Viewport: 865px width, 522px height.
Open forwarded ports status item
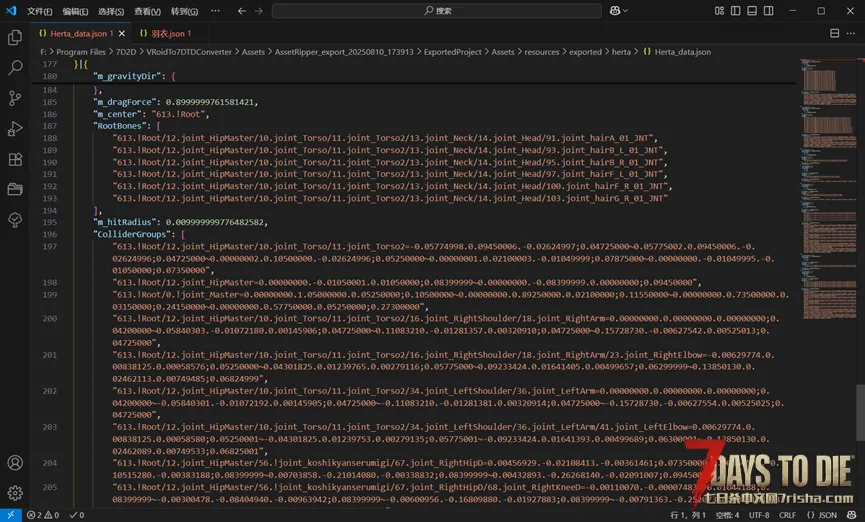click(77, 515)
